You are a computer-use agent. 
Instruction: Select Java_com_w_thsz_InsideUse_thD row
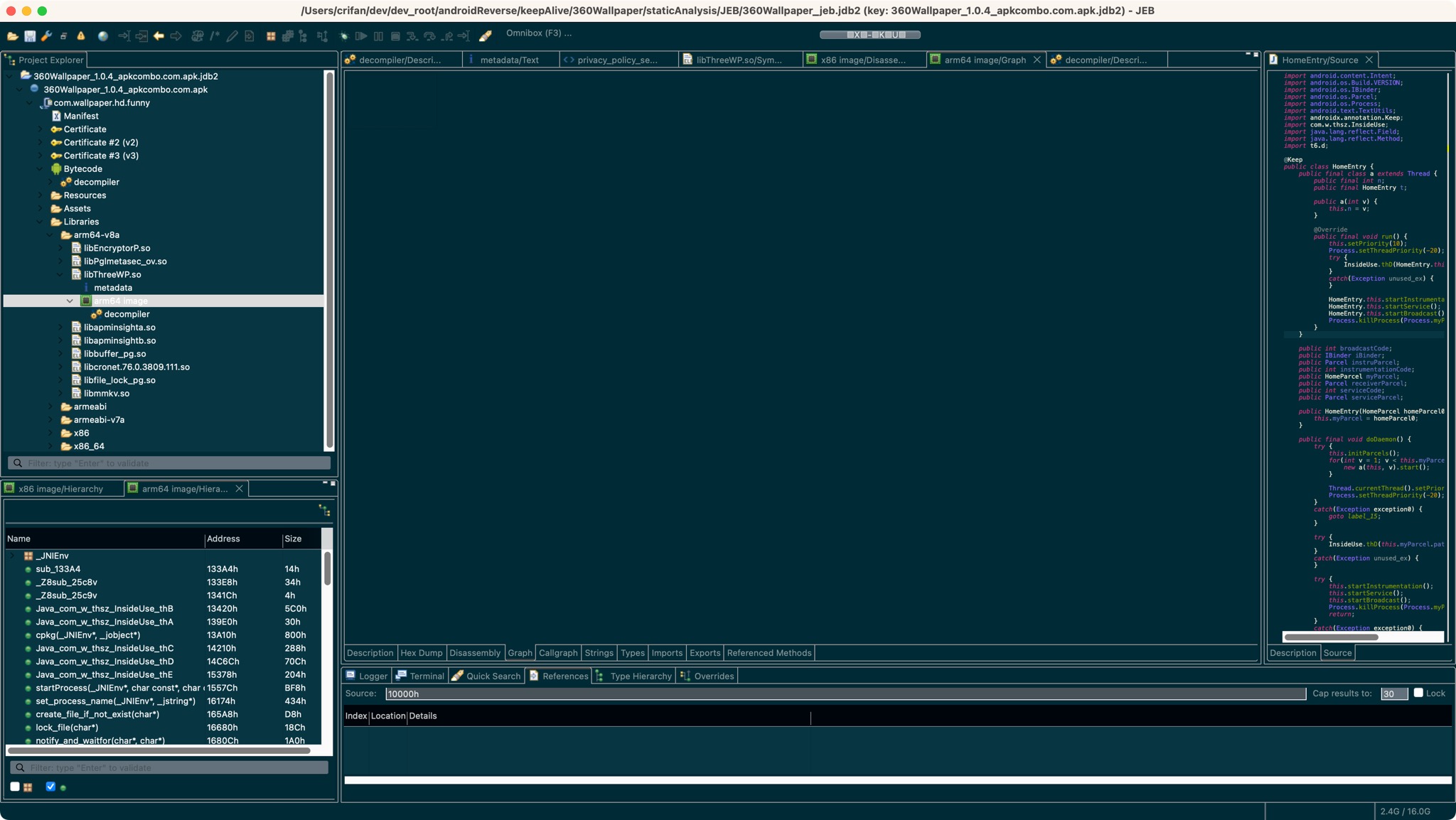pos(164,662)
